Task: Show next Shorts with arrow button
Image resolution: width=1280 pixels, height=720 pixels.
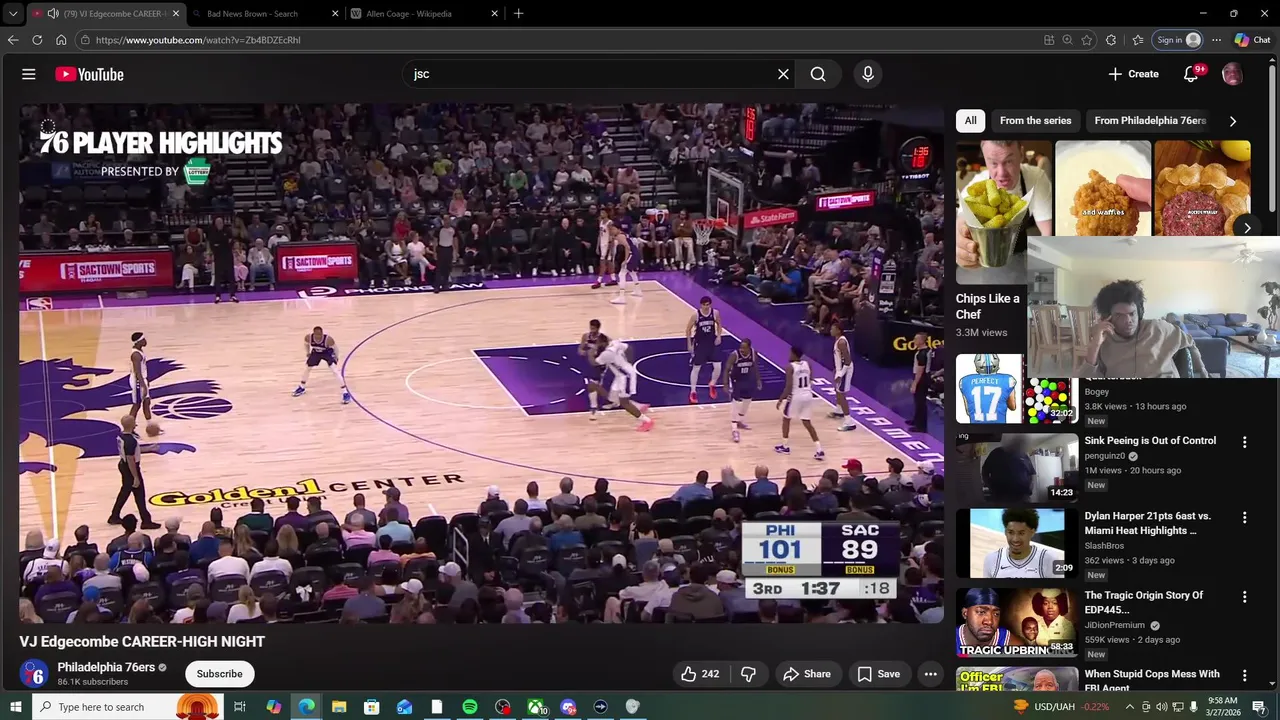Action: click(1247, 228)
